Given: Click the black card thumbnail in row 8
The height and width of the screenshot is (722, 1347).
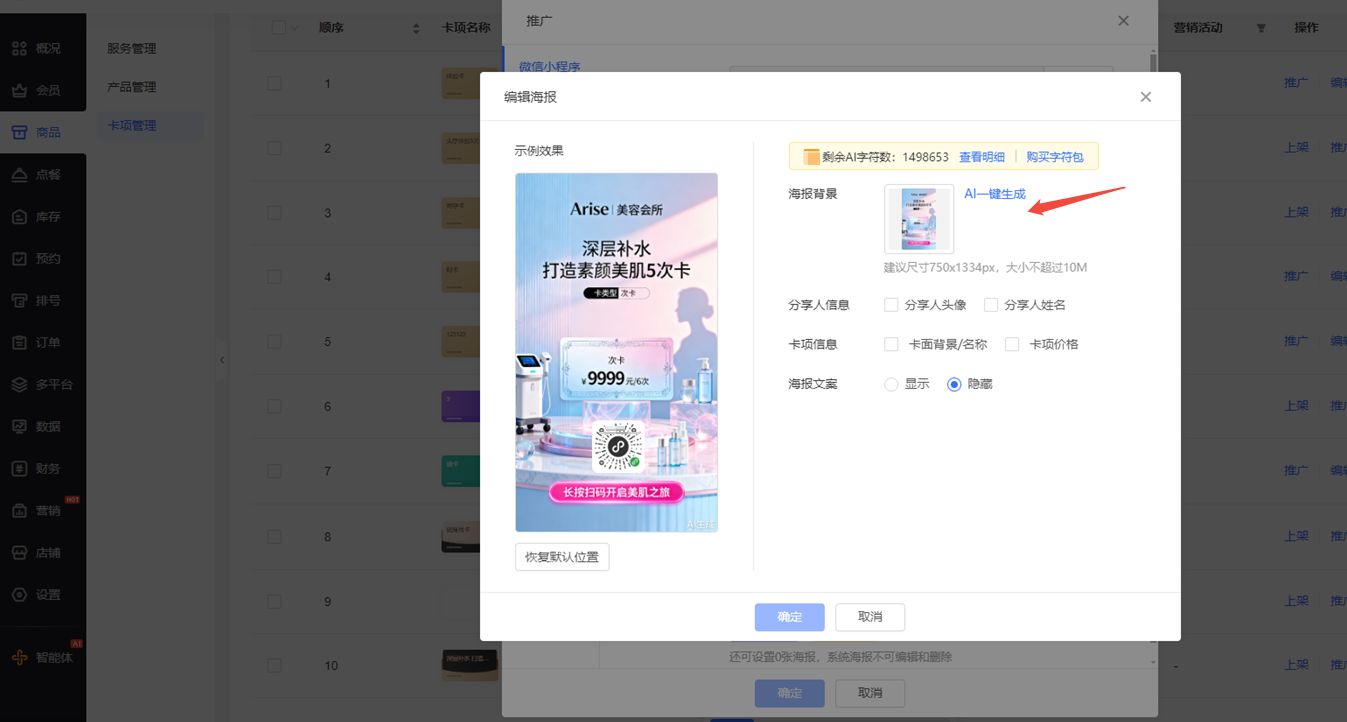Looking at the screenshot, I should click(x=461, y=536).
